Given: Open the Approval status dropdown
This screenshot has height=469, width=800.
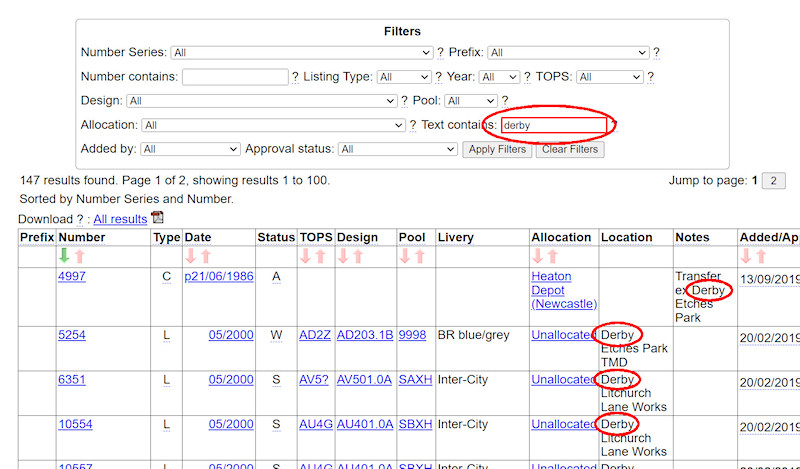Looking at the screenshot, I should coord(397,149).
